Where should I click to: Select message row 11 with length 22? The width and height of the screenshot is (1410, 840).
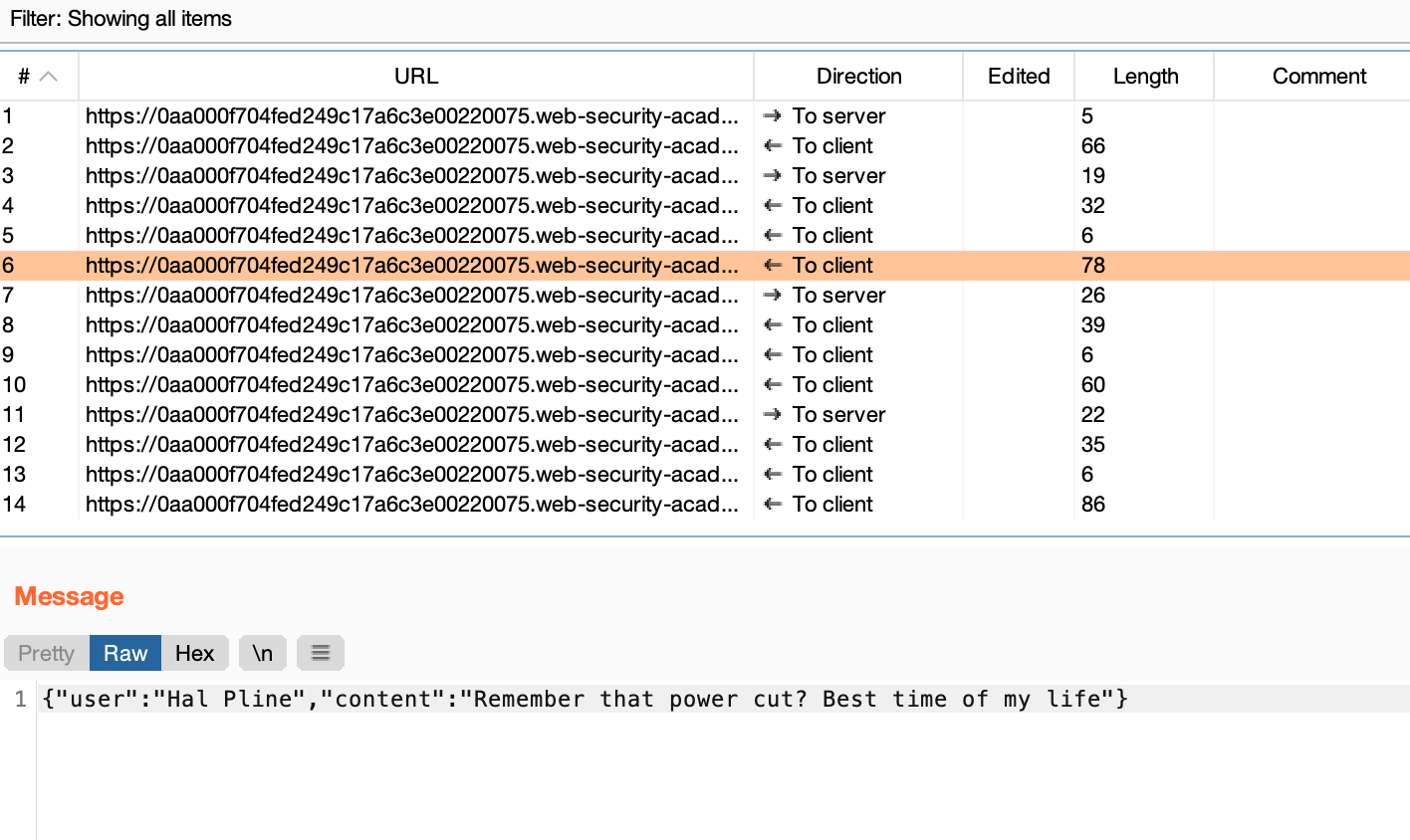point(705,415)
